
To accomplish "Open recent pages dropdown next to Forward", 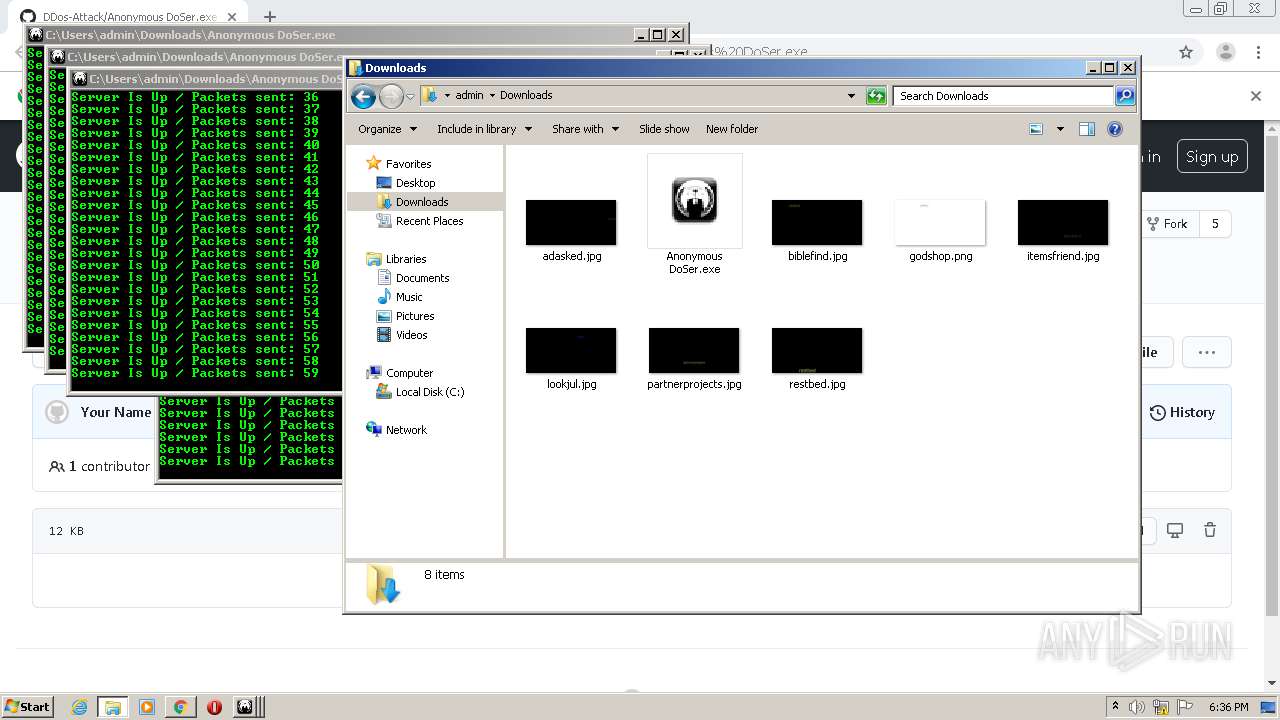I will tap(410, 97).
